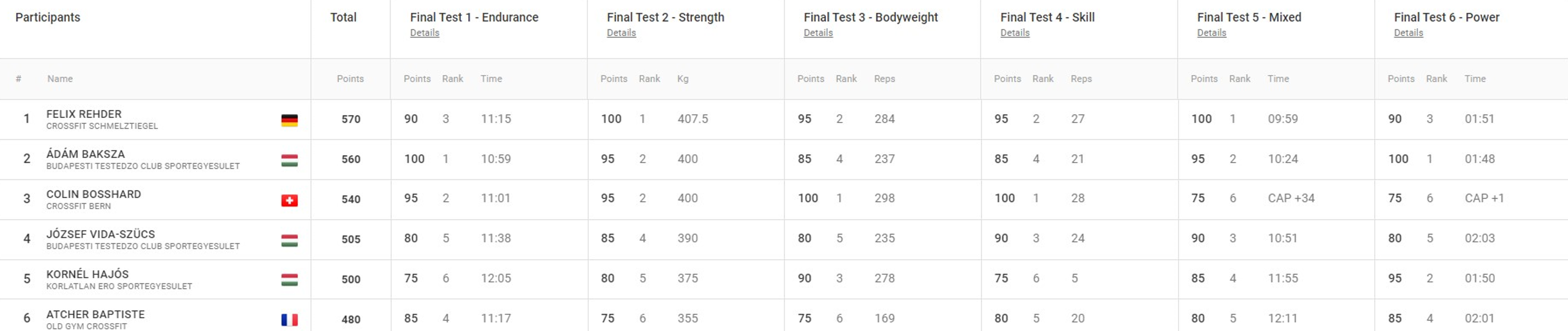Click the Total Points column header

pyautogui.click(x=350, y=78)
